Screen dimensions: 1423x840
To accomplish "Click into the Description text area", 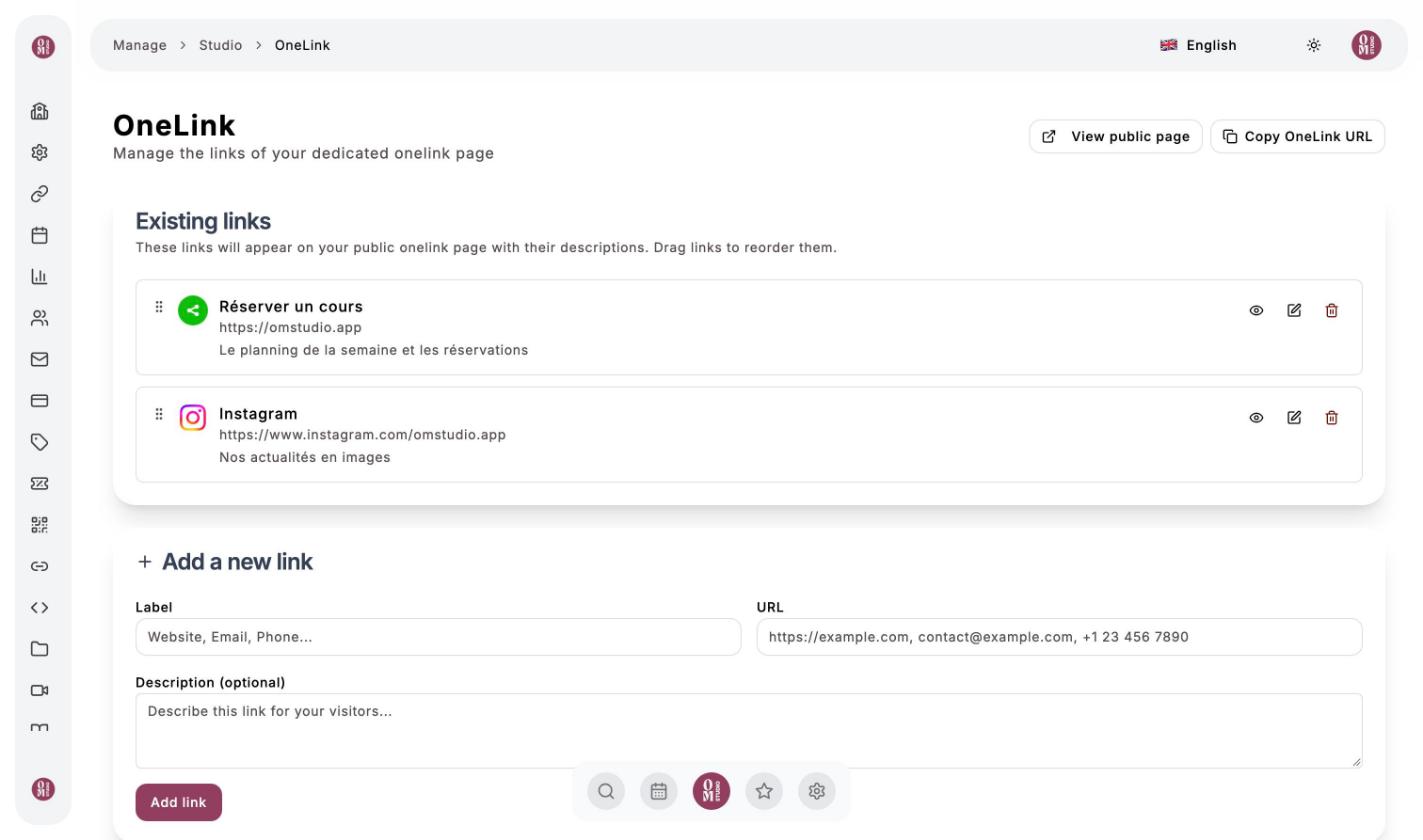I will [749, 731].
